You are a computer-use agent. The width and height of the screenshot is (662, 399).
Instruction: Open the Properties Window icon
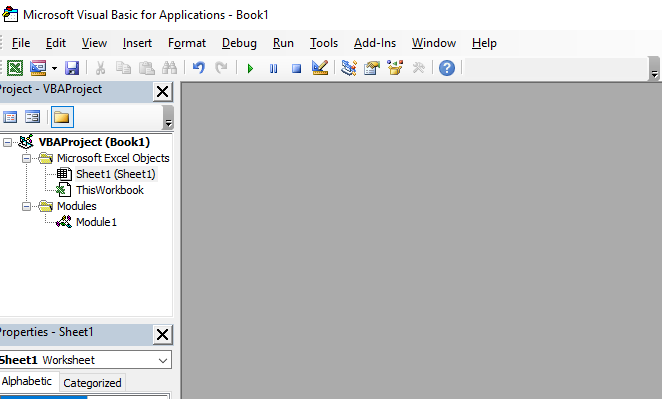[372, 68]
